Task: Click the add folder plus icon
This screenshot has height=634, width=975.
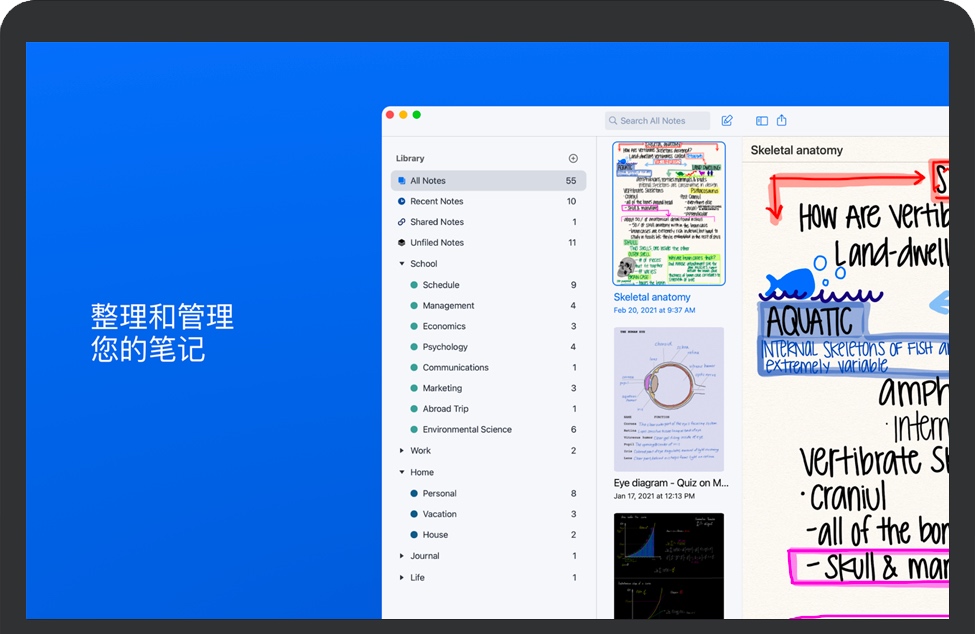Action: (x=573, y=158)
